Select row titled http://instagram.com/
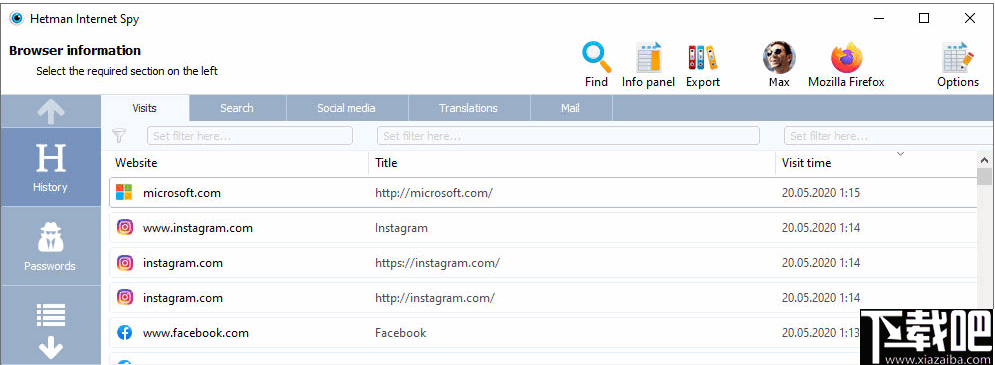This screenshot has height=365, width=995. coord(543,298)
